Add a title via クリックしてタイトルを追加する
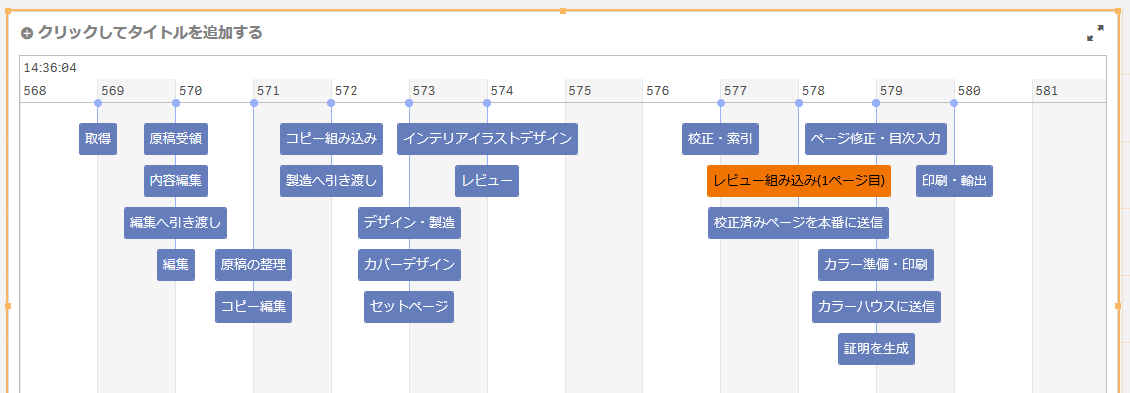 149,32
